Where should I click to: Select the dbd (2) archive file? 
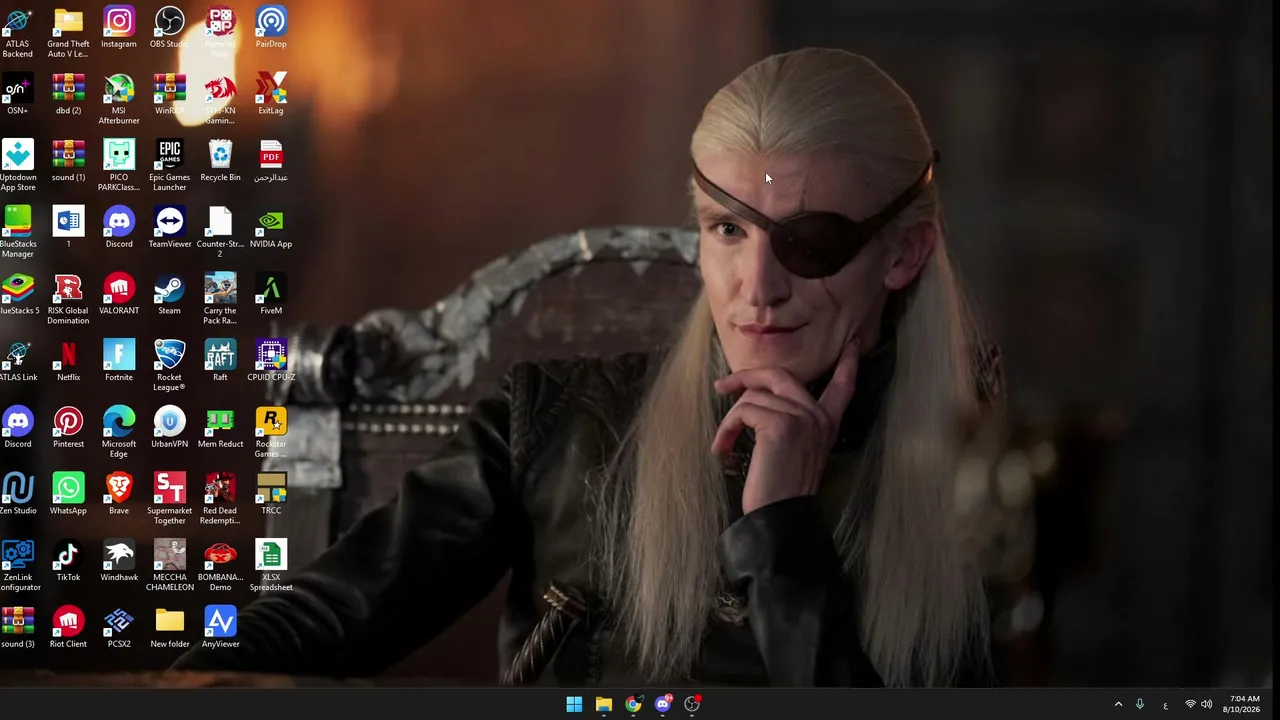pos(68,95)
